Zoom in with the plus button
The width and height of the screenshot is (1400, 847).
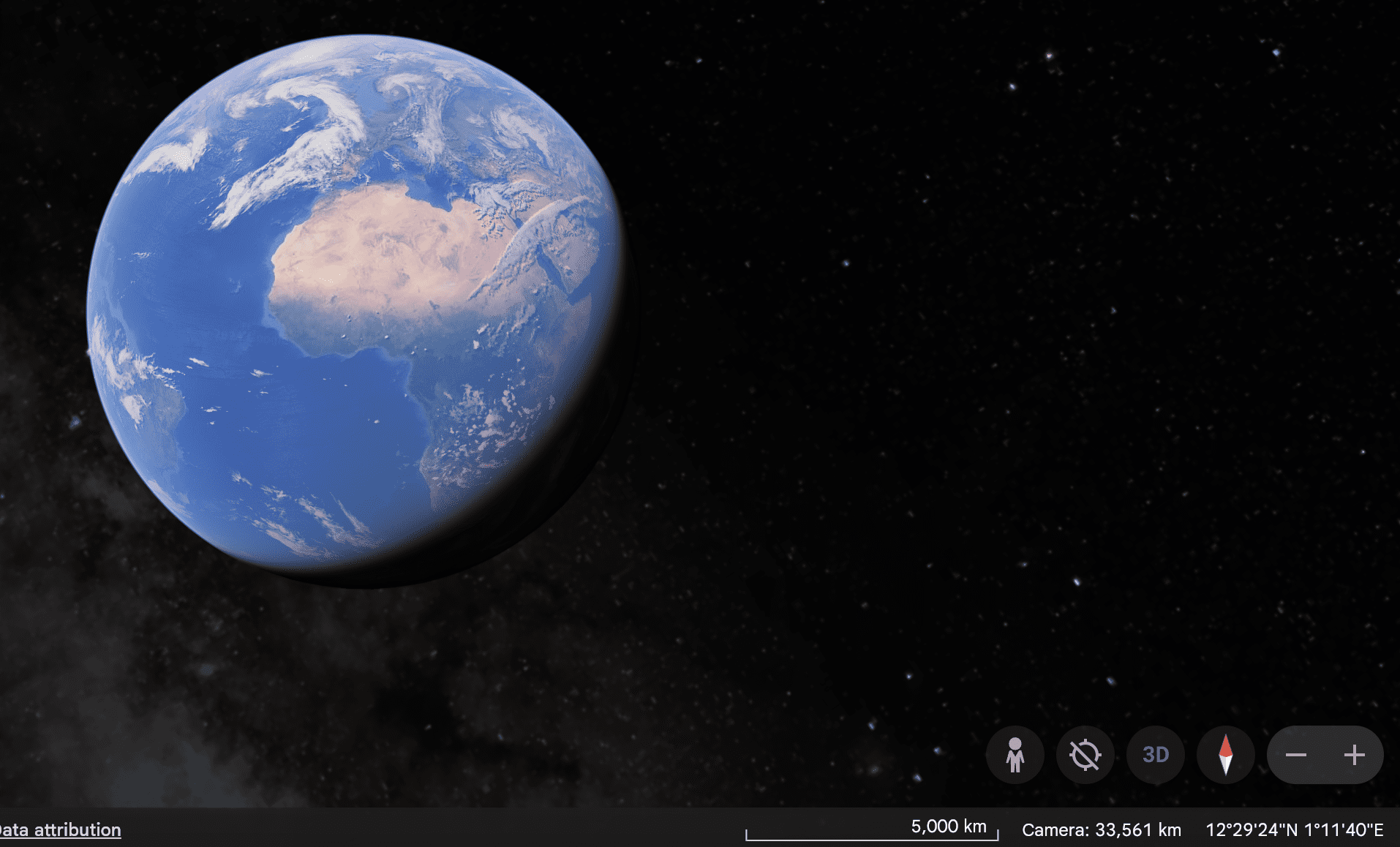[1354, 755]
